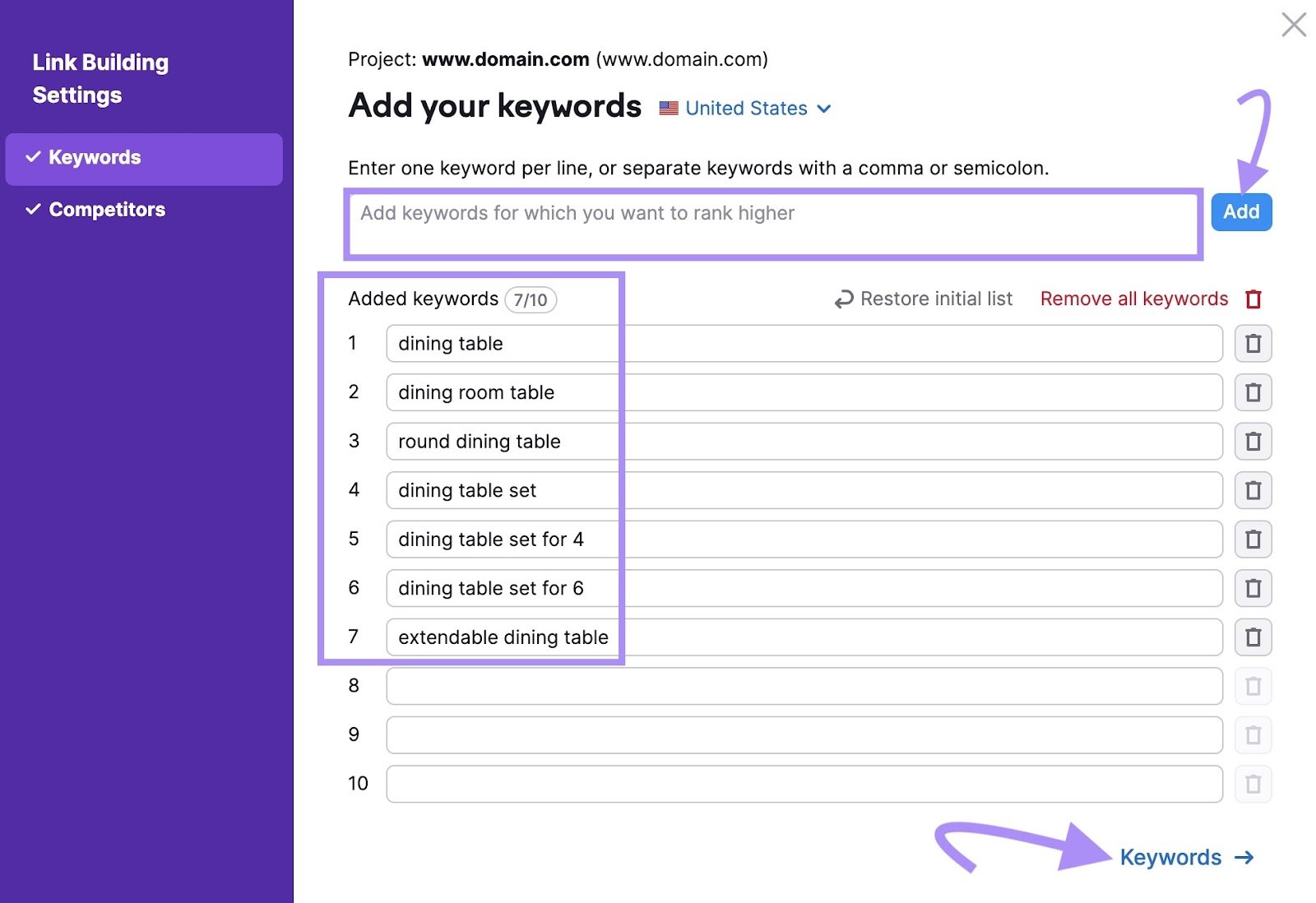Click Restore initial list

(936, 299)
